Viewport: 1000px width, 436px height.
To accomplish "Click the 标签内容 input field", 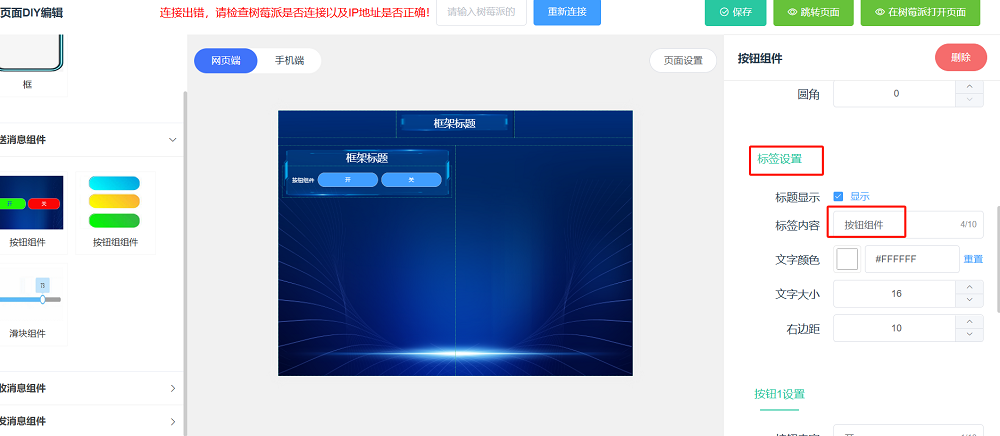I will [895, 225].
